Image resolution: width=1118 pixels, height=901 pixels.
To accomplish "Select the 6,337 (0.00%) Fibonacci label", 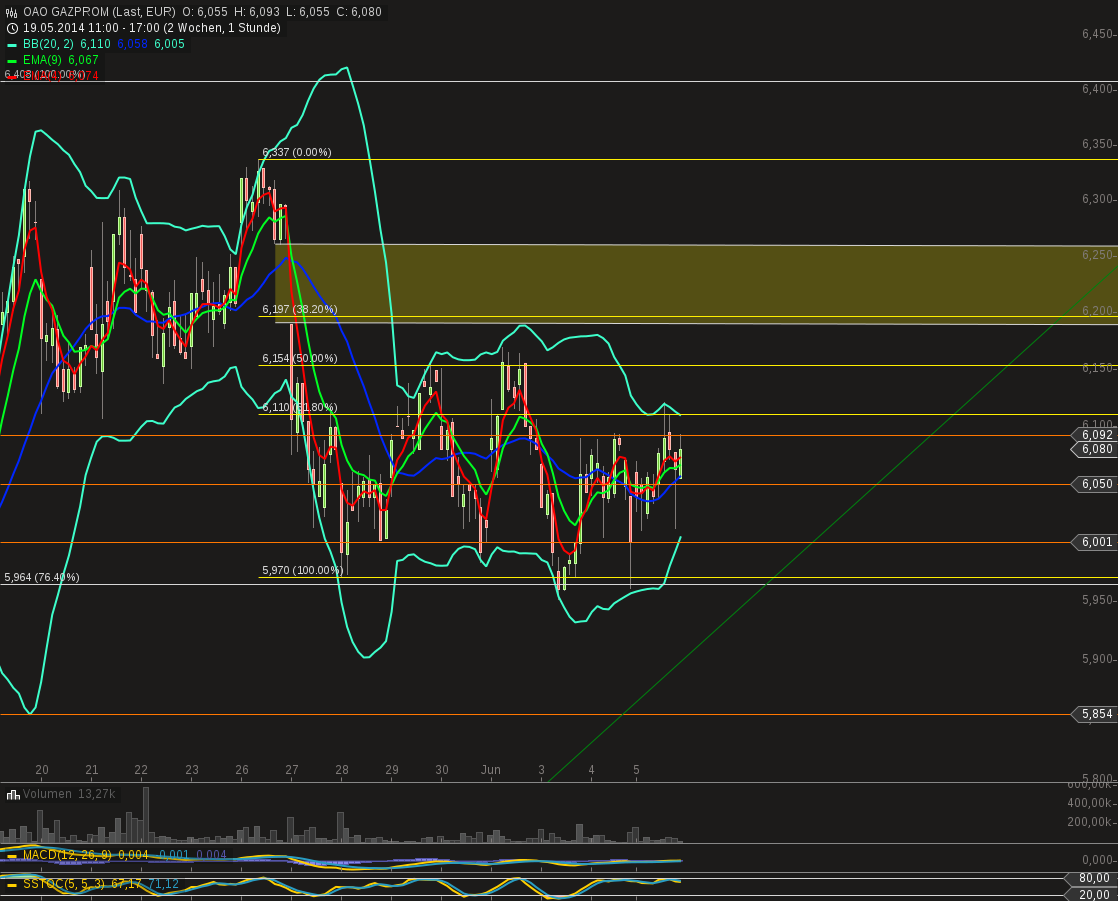I will 297,152.
